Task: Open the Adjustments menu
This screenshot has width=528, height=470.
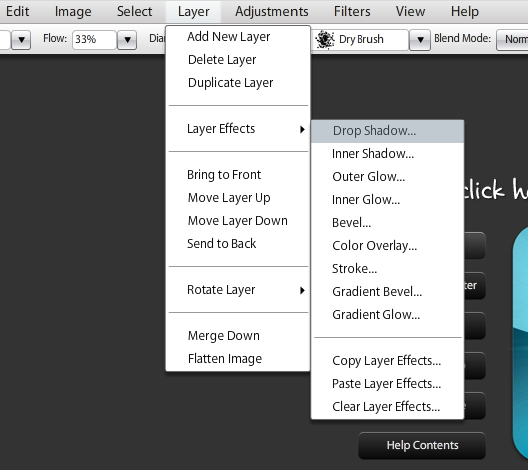Action: [x=272, y=11]
